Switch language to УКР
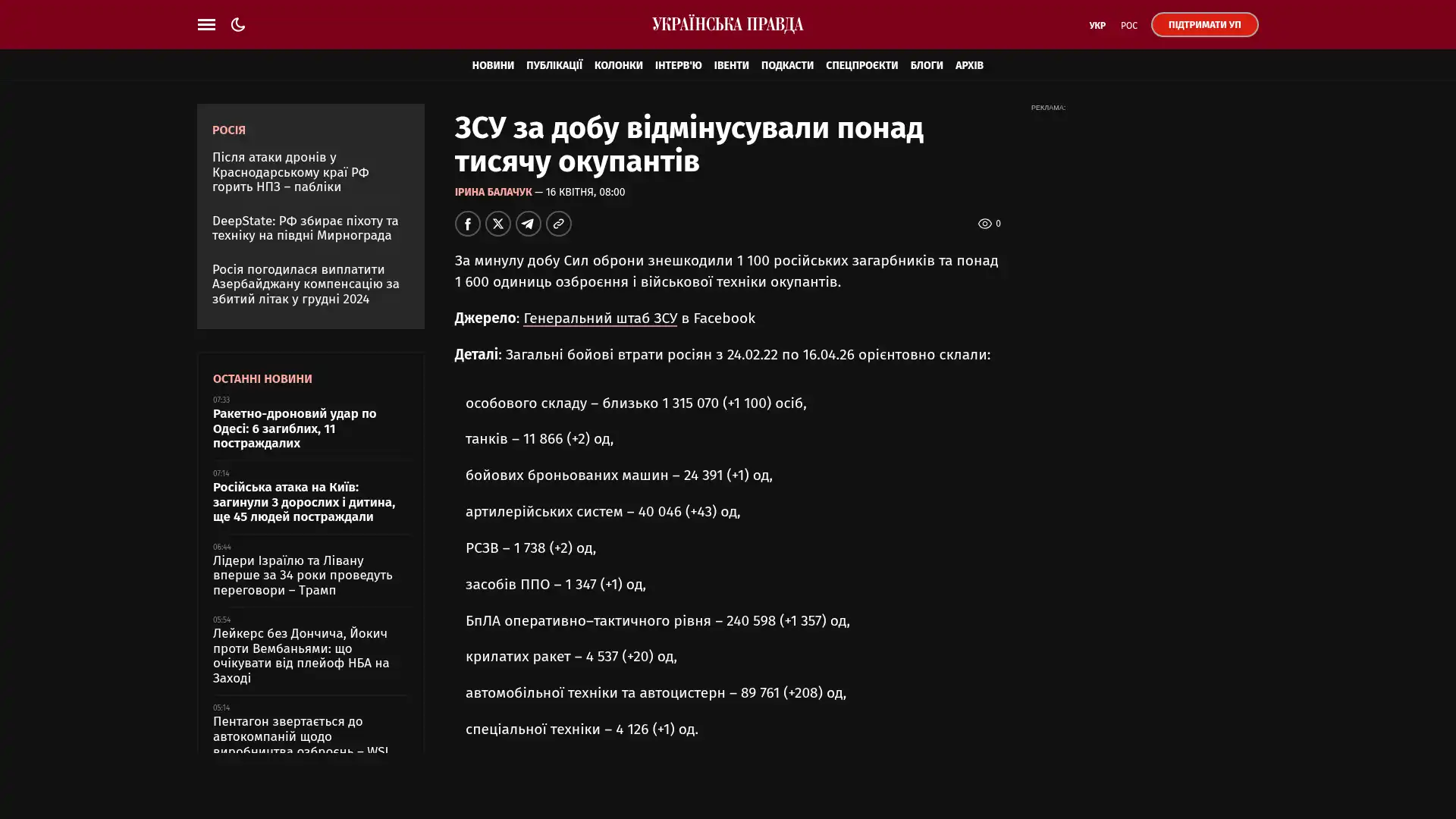The width and height of the screenshot is (1456, 819). [1097, 25]
